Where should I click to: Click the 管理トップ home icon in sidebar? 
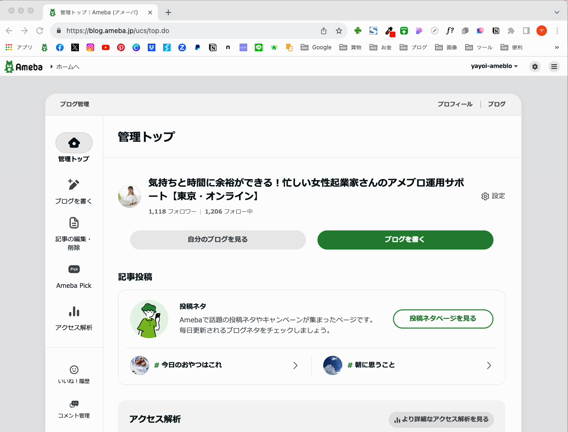click(x=74, y=143)
